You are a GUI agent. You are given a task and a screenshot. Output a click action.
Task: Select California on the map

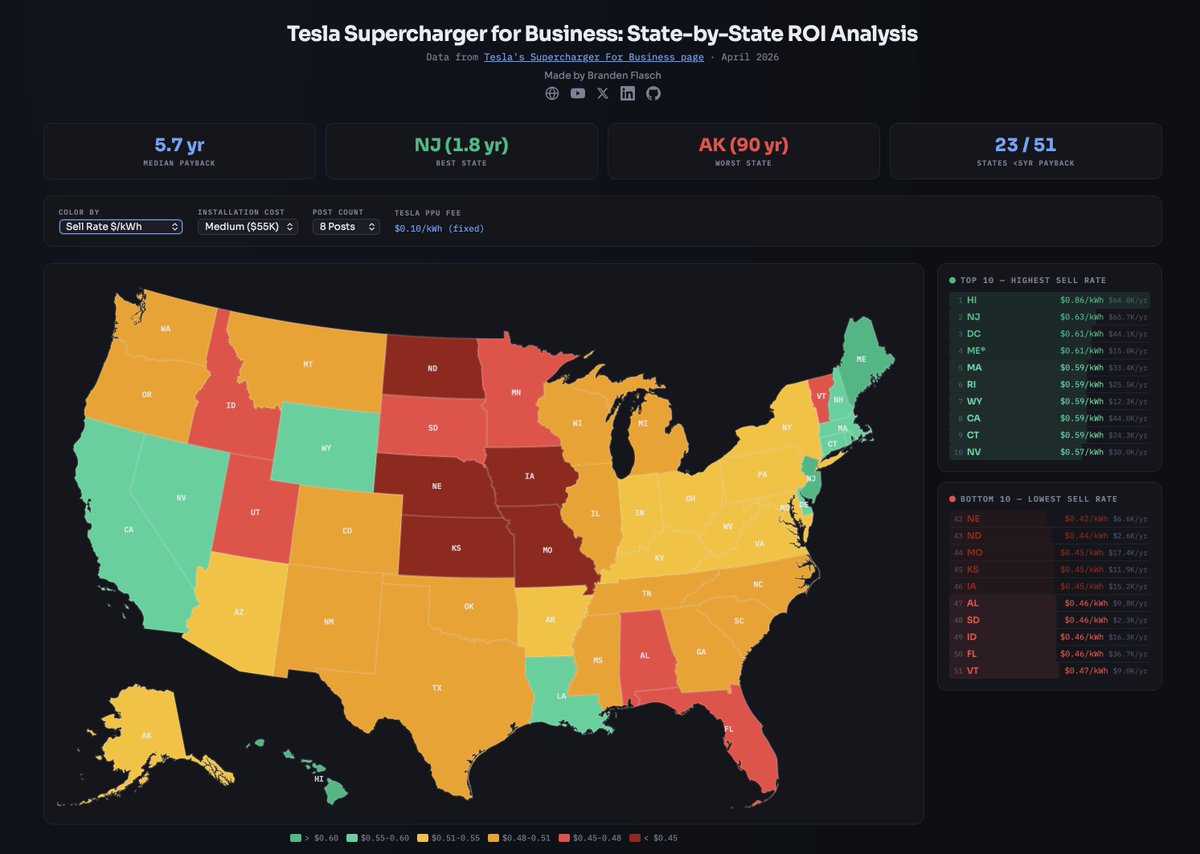(128, 530)
